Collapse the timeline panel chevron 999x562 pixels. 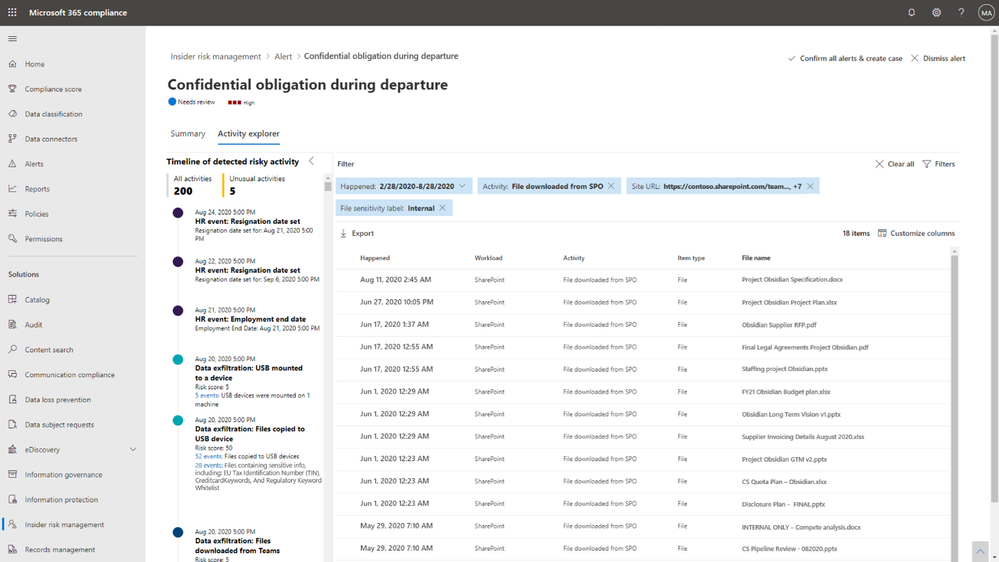312,161
